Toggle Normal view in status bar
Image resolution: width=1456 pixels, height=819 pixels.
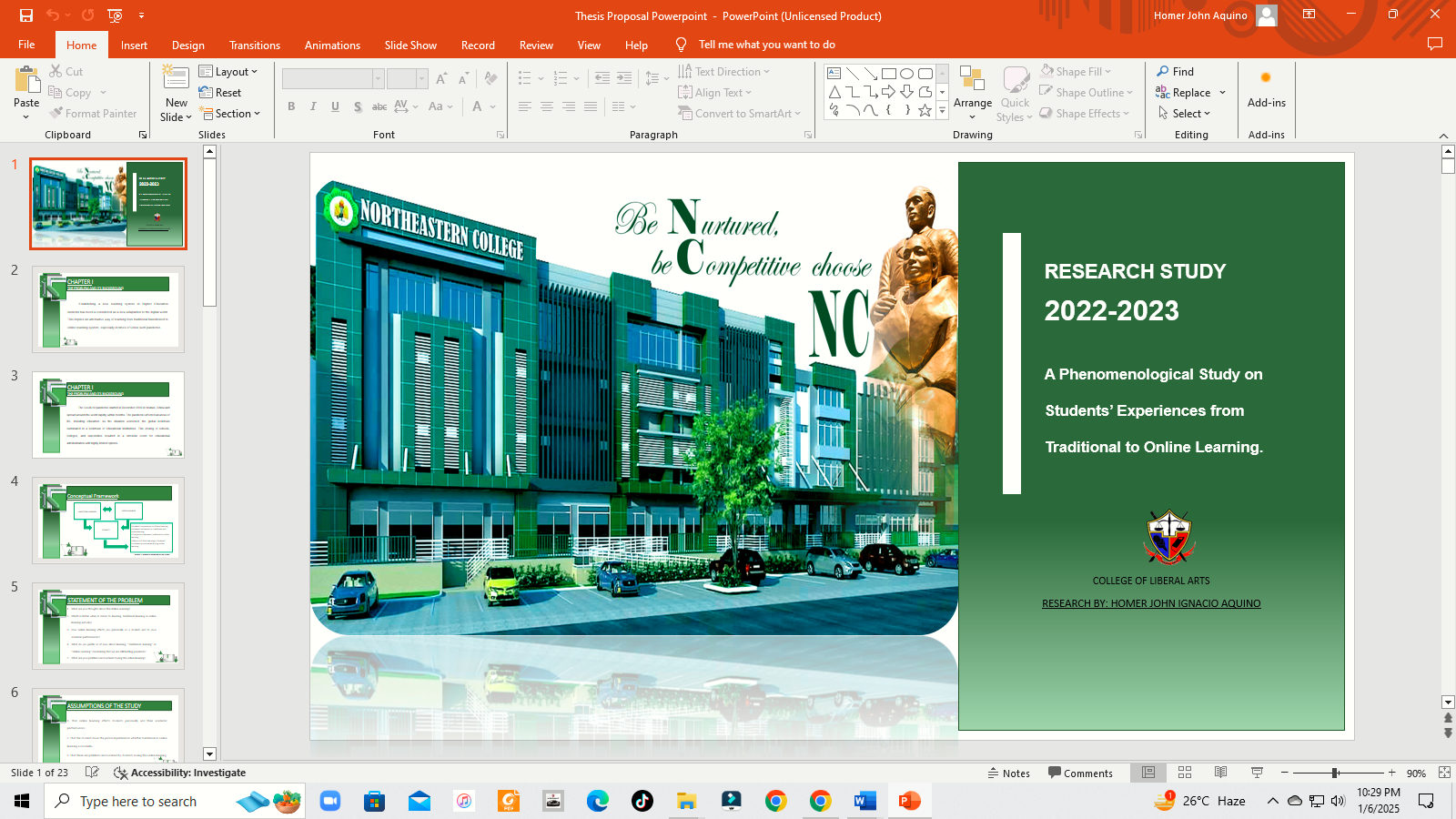(x=1148, y=773)
